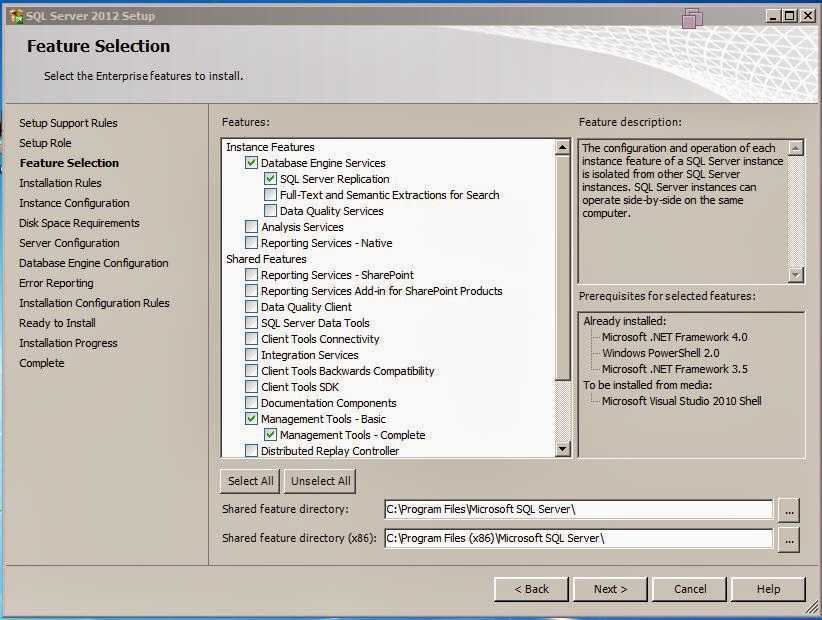This screenshot has width=822, height=620.
Task: Select Microsoft .NET Framework 4.0 prerequisite
Action: (675, 337)
